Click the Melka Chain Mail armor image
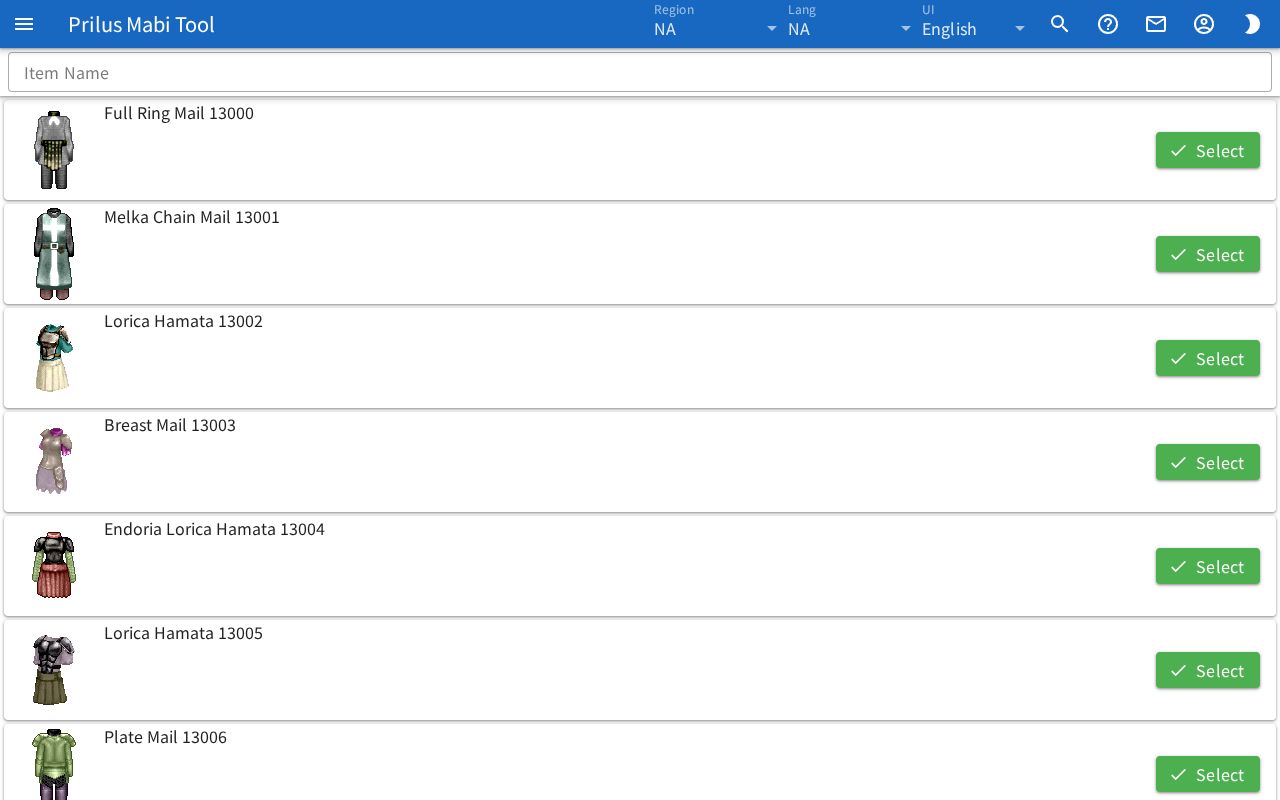Viewport: 1280px width, 800px height. pyautogui.click(x=54, y=254)
